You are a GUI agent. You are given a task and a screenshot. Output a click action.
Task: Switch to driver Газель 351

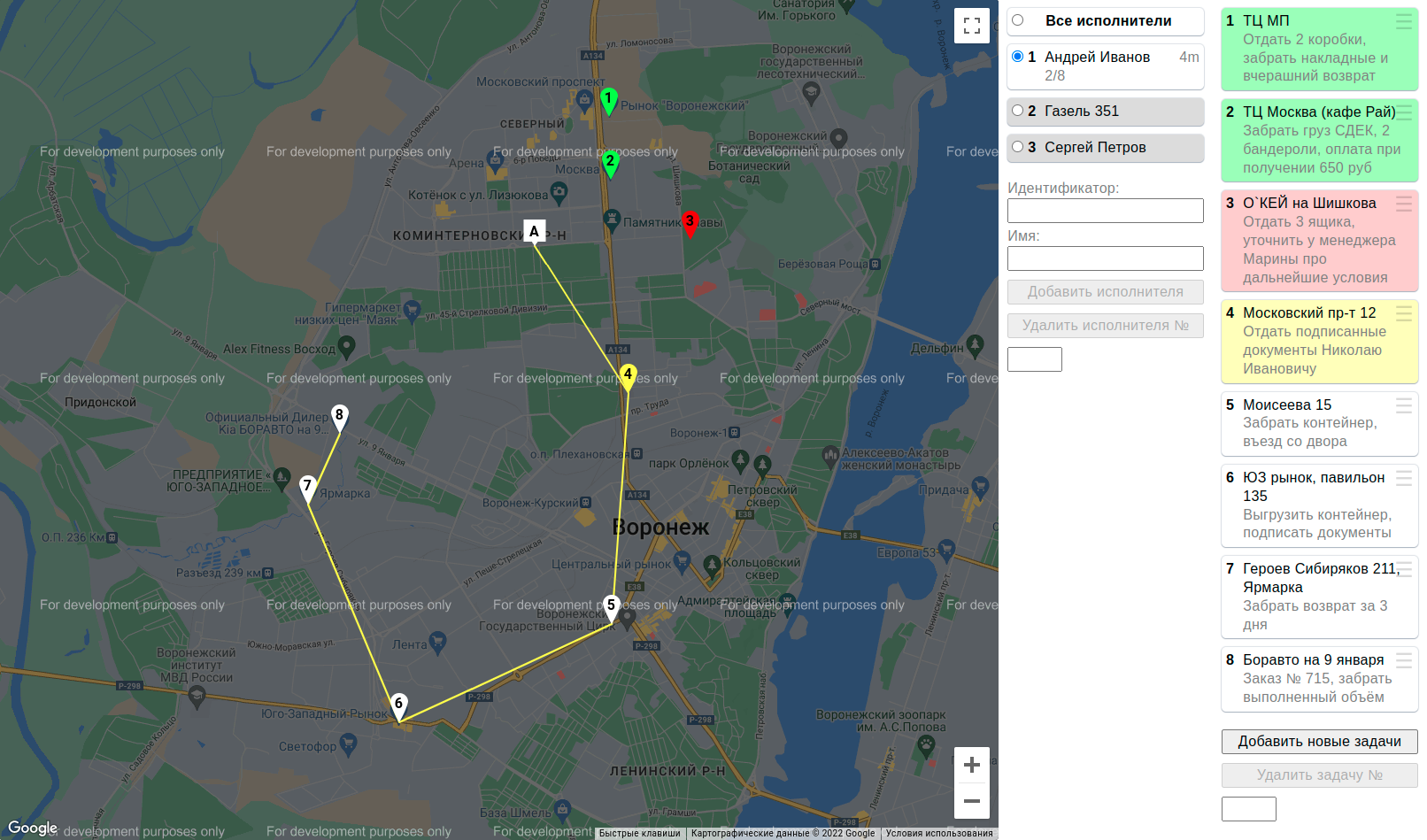click(x=1018, y=112)
